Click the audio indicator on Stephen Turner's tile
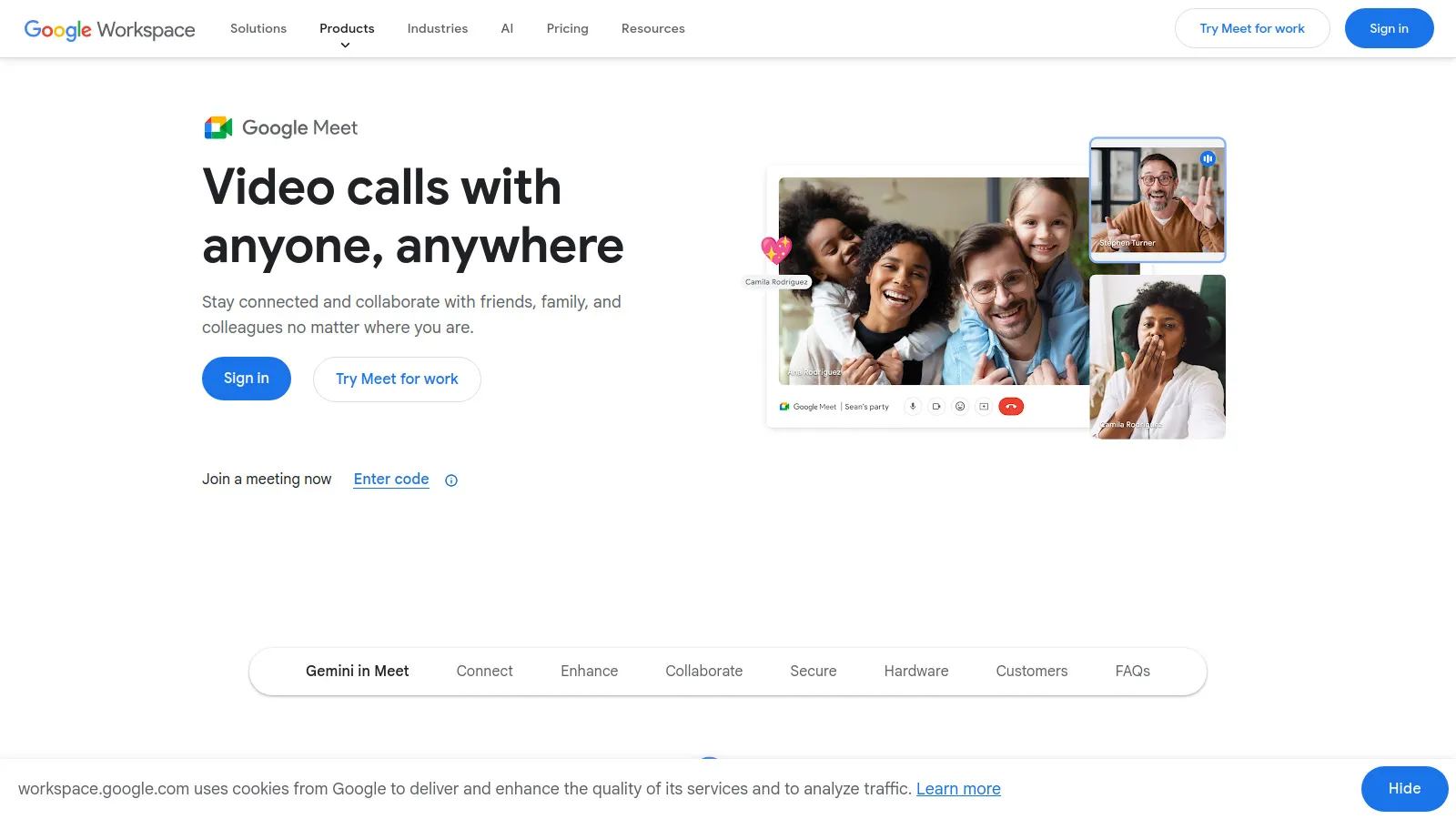The height and width of the screenshot is (819, 1456). (x=1208, y=157)
